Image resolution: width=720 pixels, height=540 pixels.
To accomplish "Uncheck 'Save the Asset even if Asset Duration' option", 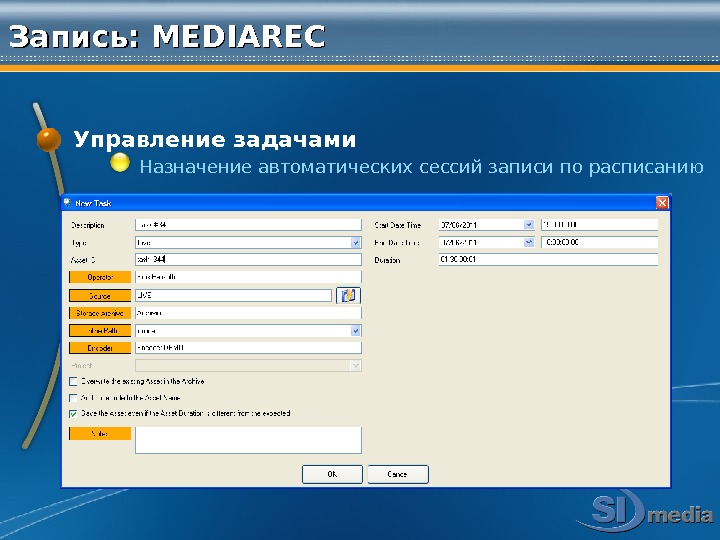I will point(73,414).
